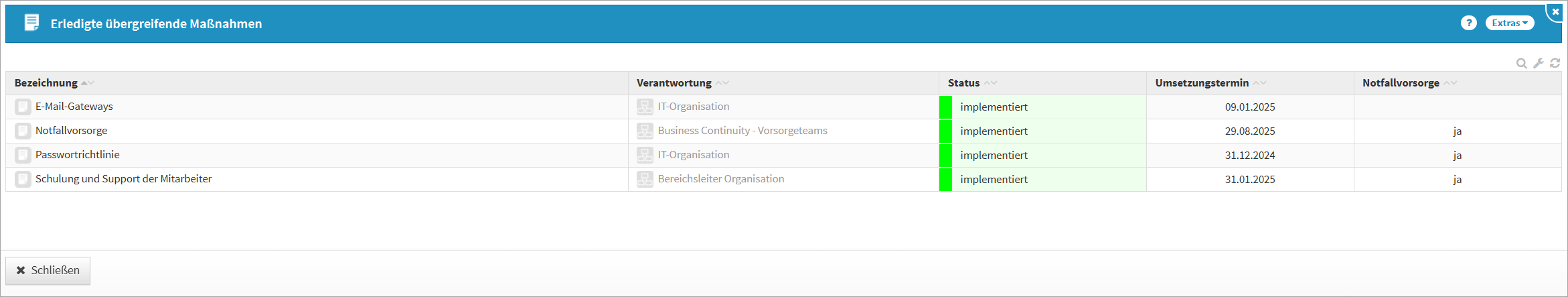Click the Passwortrichtlinie document icon
Image resolution: width=1568 pixels, height=297 pixels.
point(23,156)
